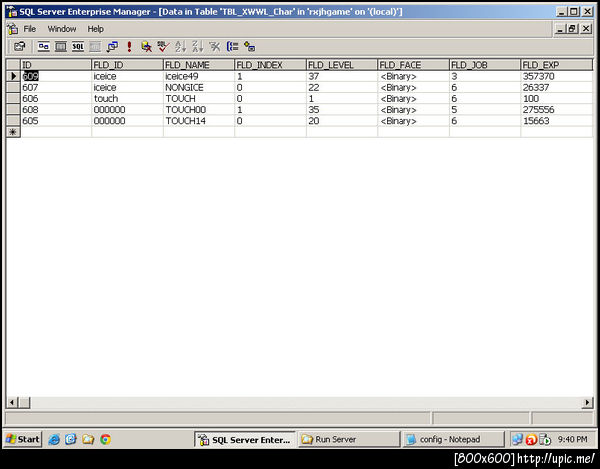Click the TOUCH00 name cell
600x469 pixels.
tap(199, 110)
